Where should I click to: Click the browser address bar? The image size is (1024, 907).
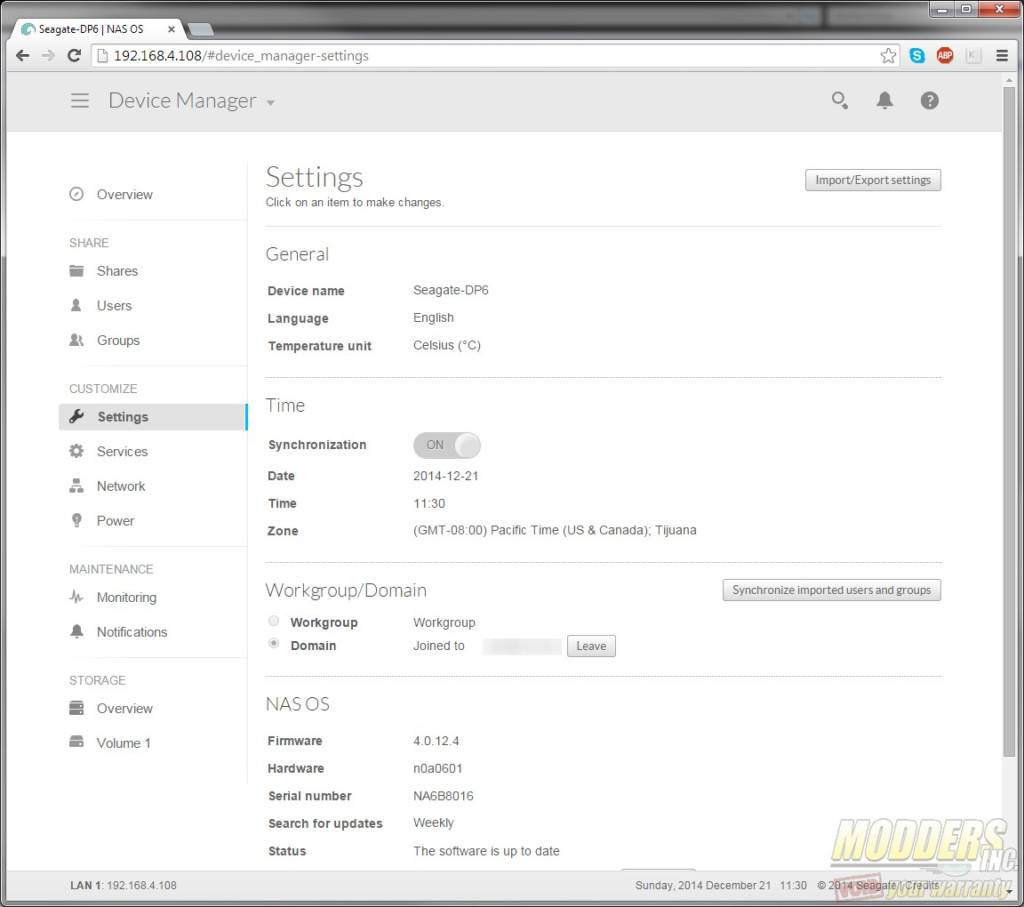[x=400, y=56]
